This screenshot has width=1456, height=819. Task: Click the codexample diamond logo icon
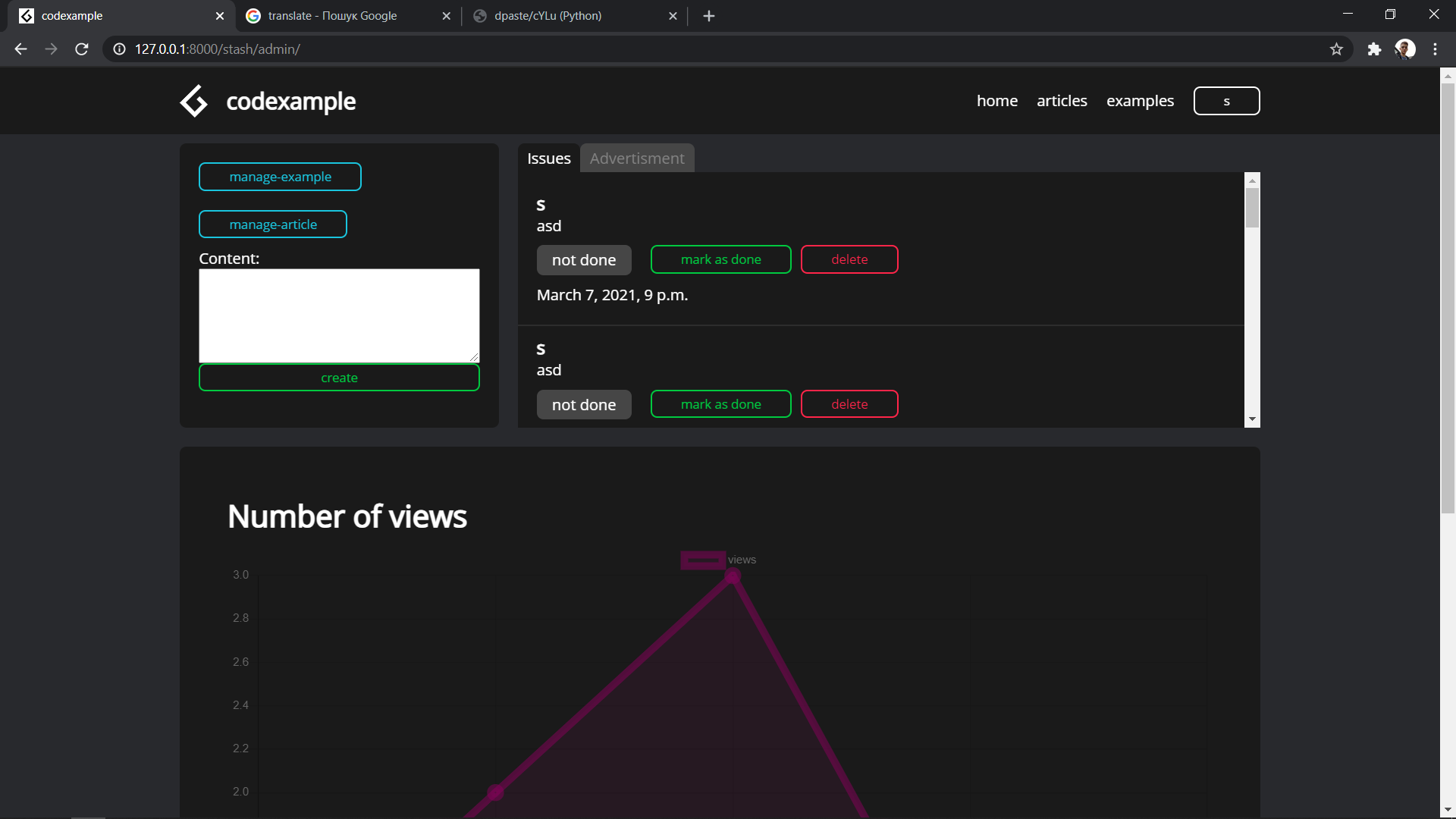(194, 101)
